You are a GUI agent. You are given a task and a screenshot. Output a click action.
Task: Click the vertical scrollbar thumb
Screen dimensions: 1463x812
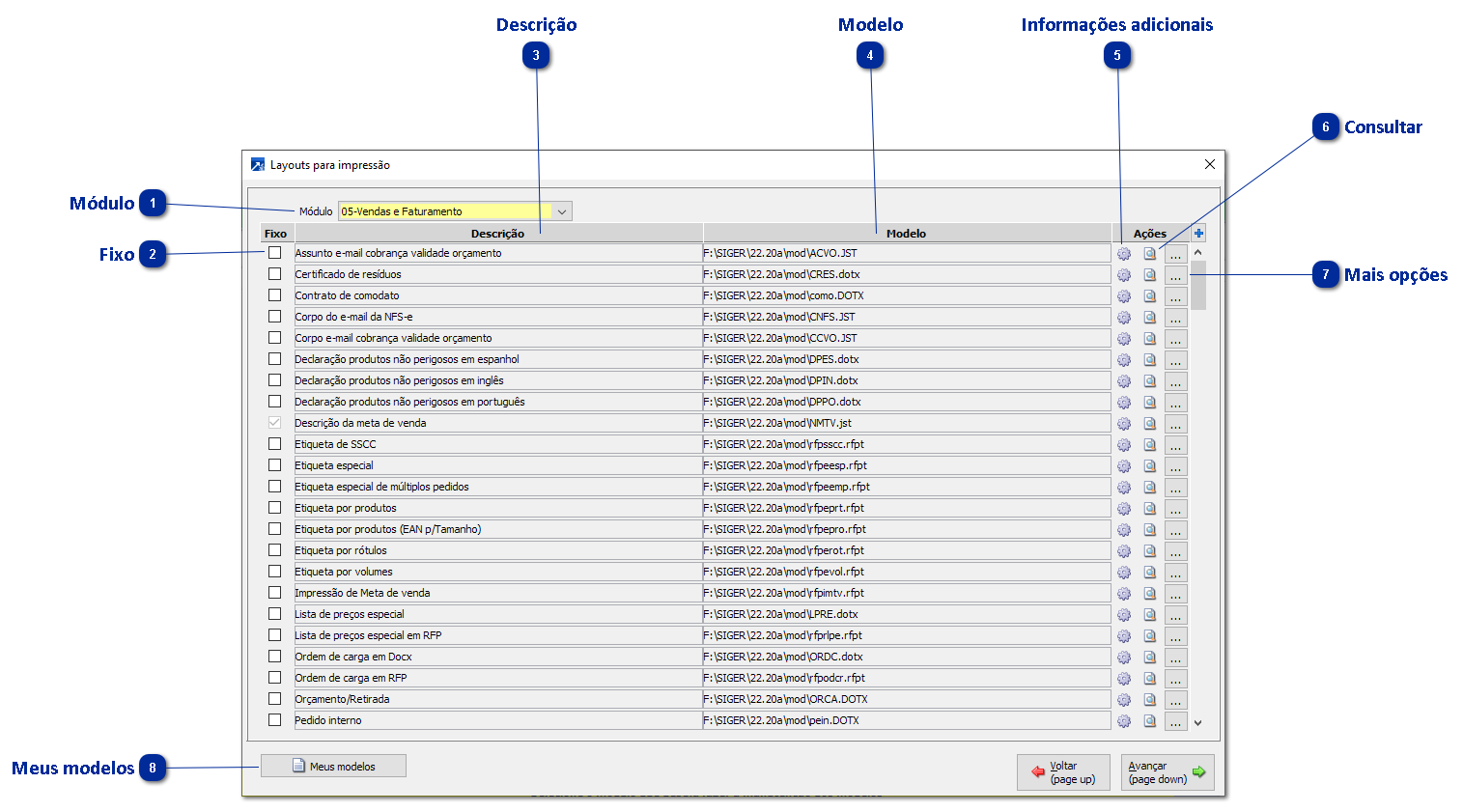pyautogui.click(x=1198, y=285)
